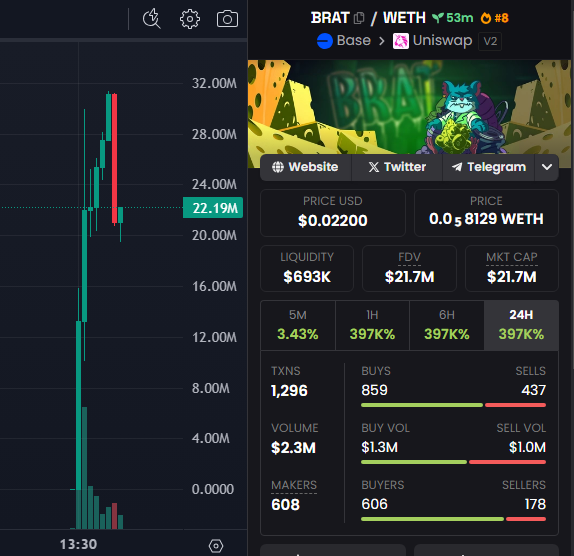574x556 pixels.
Task: Click the V2 version badge
Action: 490,41
